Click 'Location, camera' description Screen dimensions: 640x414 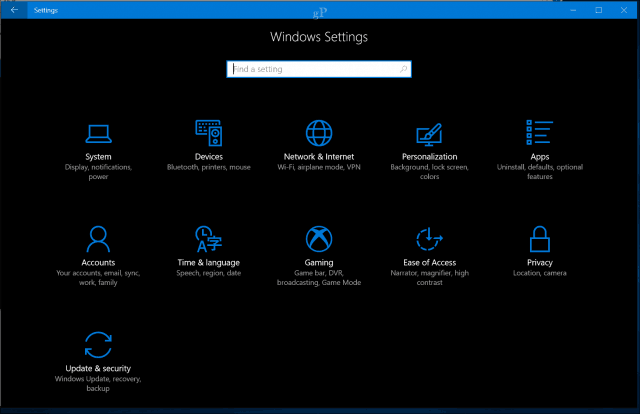click(x=540, y=273)
